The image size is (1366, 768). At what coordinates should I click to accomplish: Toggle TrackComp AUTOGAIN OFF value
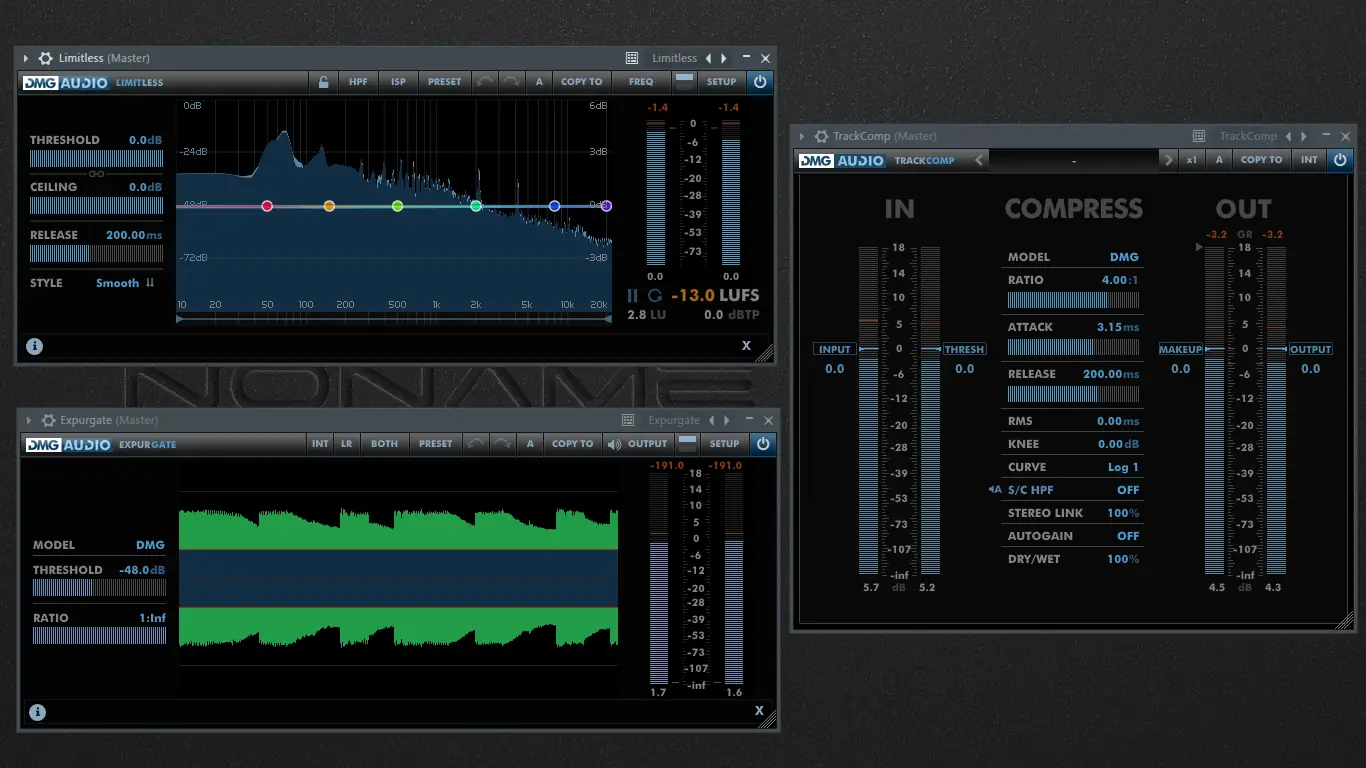tap(1128, 536)
